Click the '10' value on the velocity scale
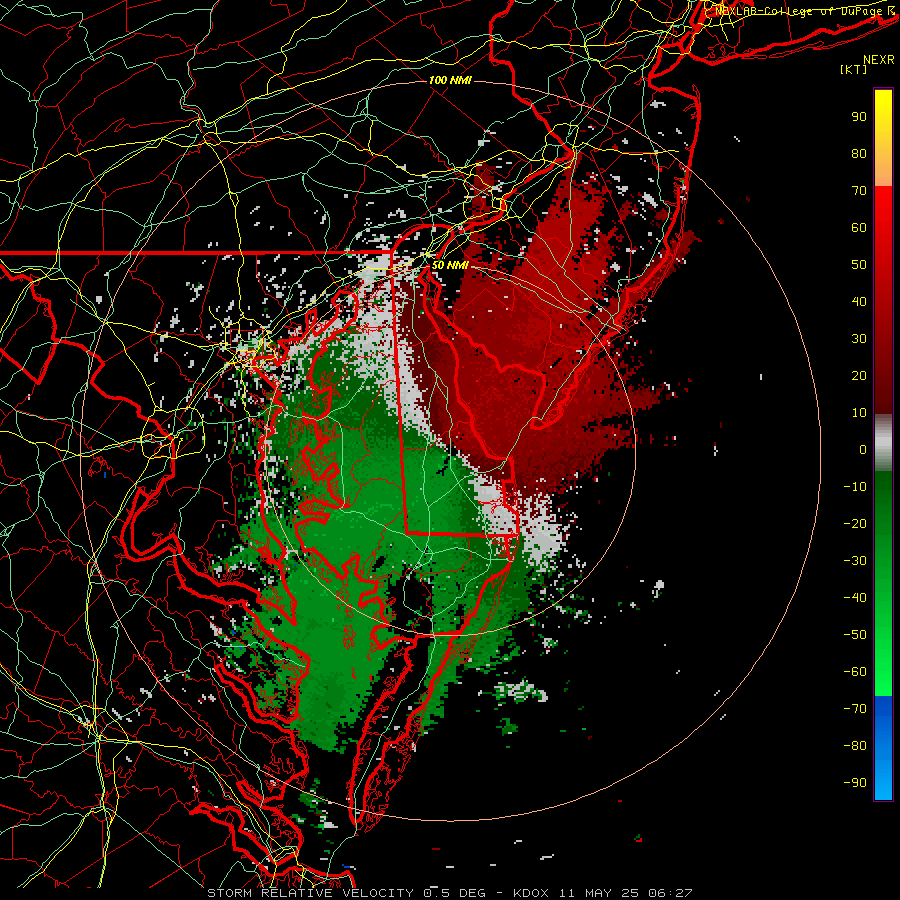Screen dimensions: 900x900 coord(859,413)
